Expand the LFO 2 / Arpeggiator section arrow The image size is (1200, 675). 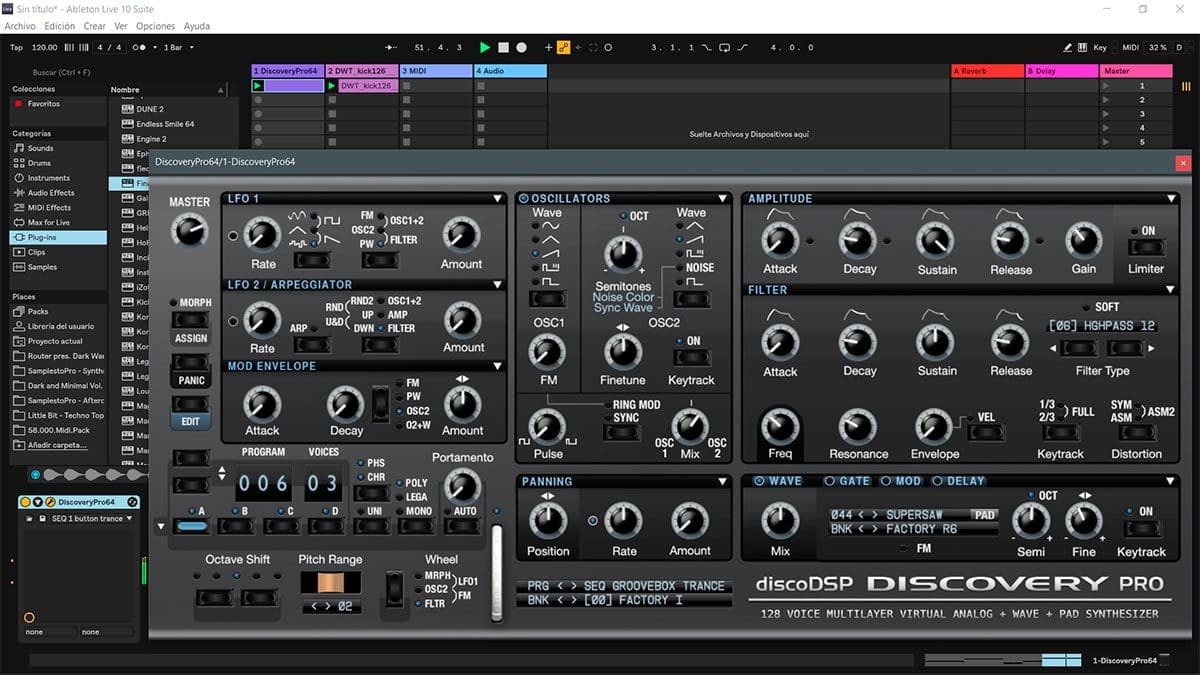coord(498,285)
